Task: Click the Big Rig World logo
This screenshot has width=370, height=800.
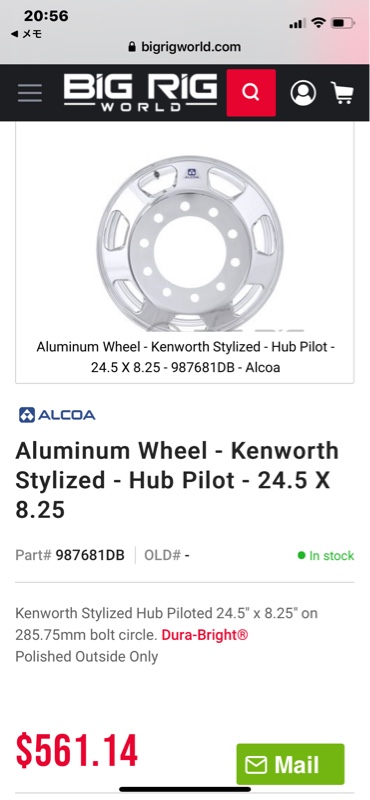Action: 140,92
